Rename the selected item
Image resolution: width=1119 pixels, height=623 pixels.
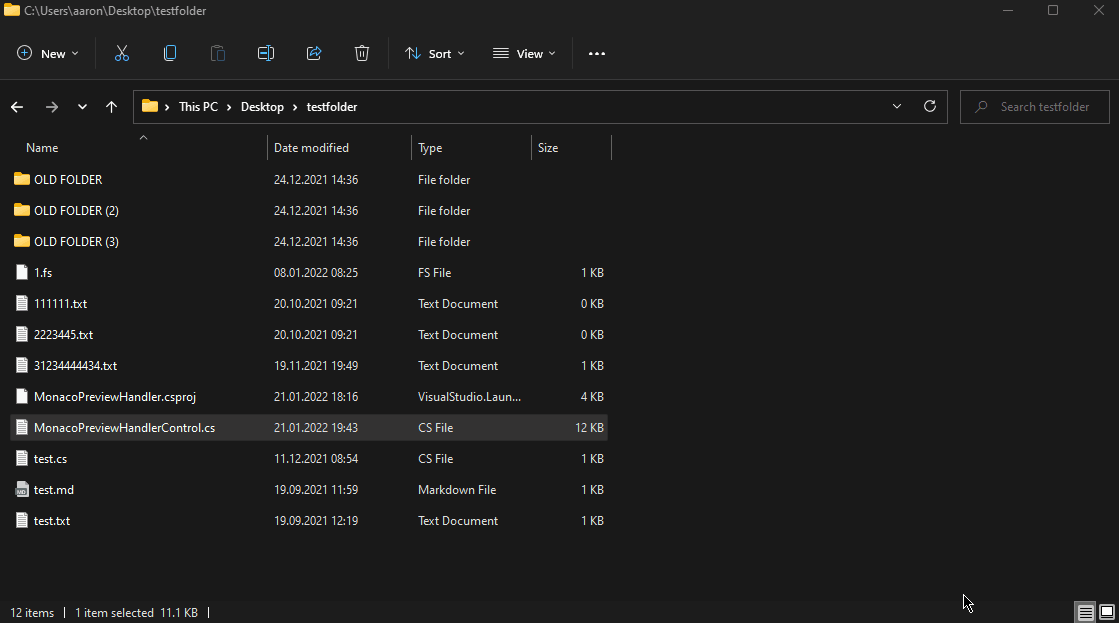point(266,53)
